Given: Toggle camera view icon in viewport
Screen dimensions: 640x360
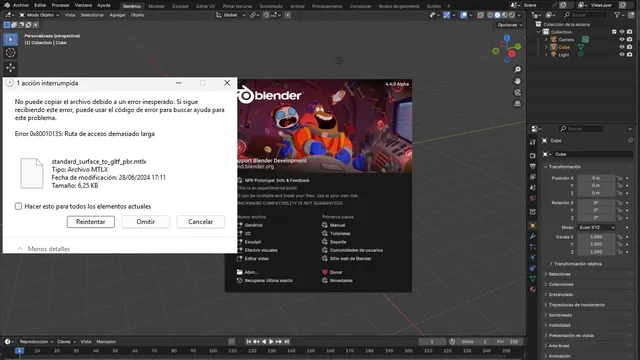Looking at the screenshot, I should click(517, 93).
